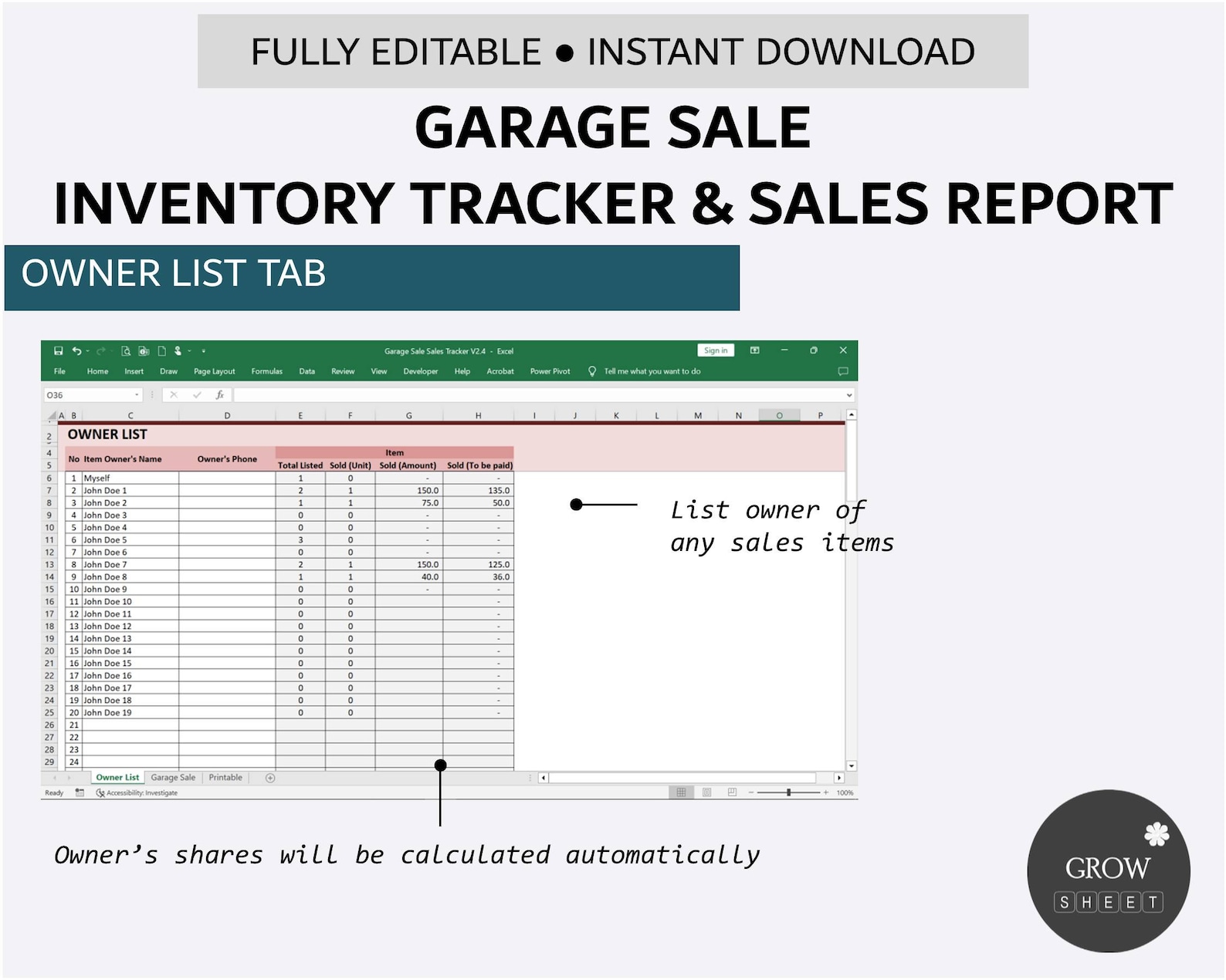Switch to Page Break Preview icon

[732, 792]
